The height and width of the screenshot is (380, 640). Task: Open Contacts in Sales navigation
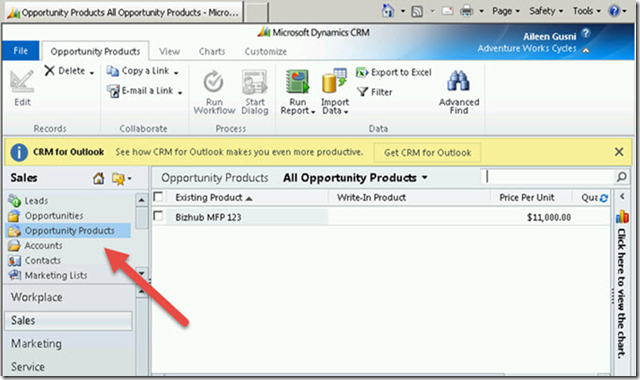coord(35,260)
